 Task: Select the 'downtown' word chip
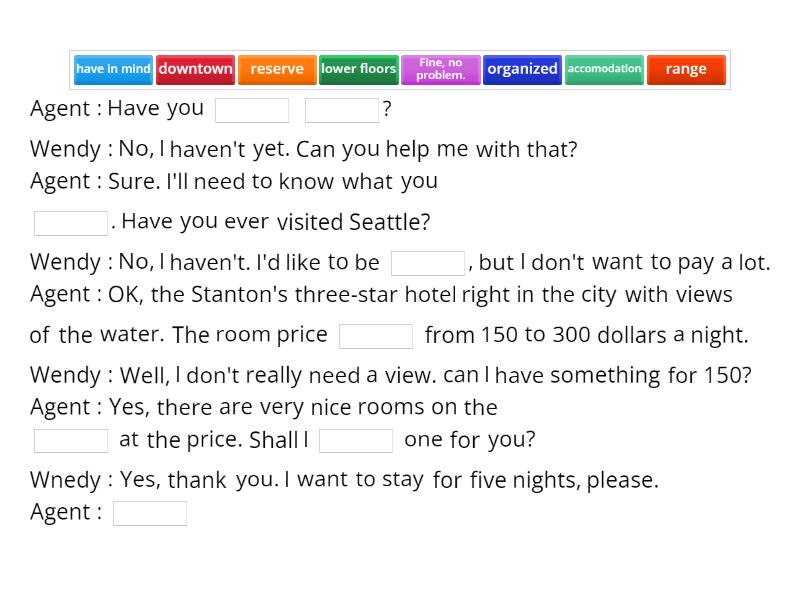[195, 69]
